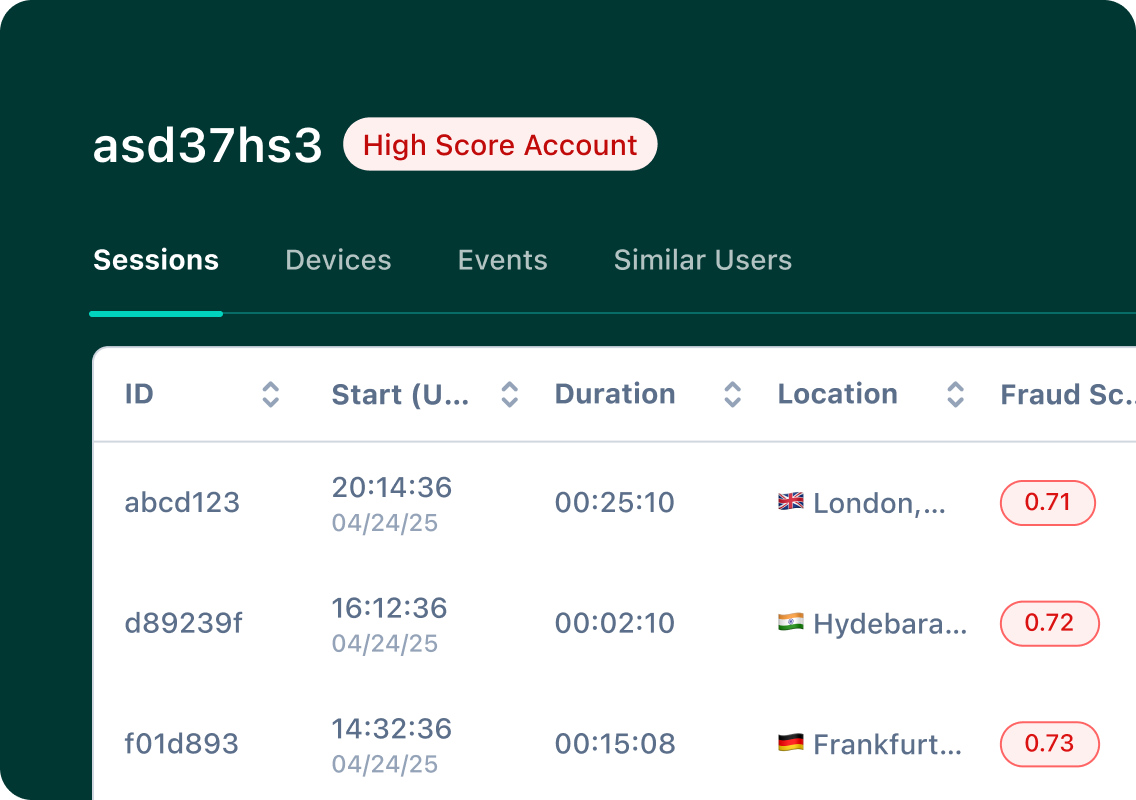Sort sessions by the ID column
The width and height of the screenshot is (1136, 800).
coord(270,394)
